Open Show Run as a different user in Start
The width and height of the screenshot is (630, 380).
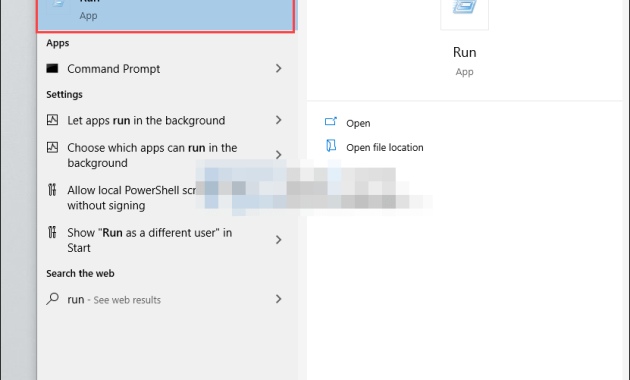(166, 240)
